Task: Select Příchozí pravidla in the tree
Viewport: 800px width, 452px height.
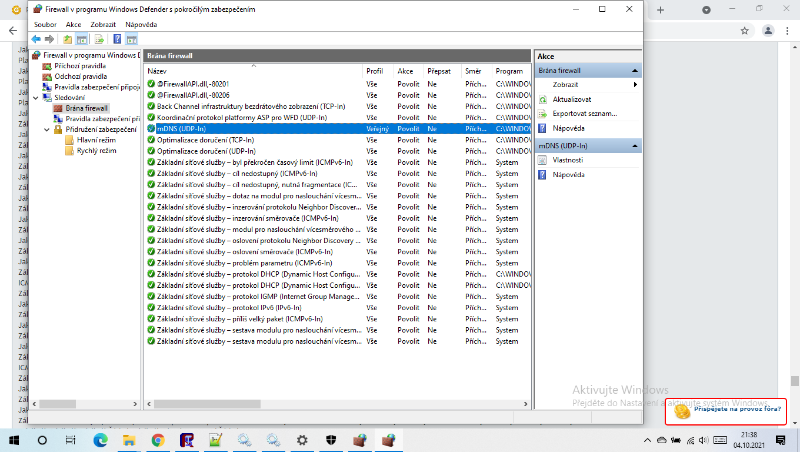Action: [80, 66]
